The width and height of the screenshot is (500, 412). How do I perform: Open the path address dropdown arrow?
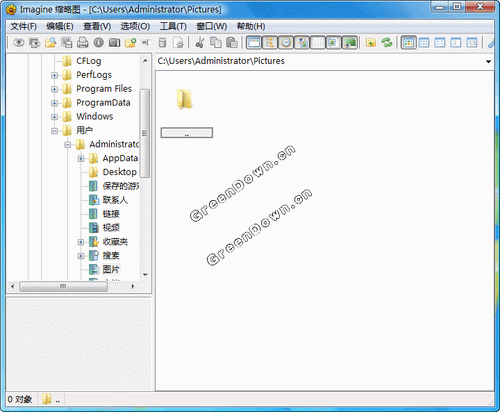[488, 61]
